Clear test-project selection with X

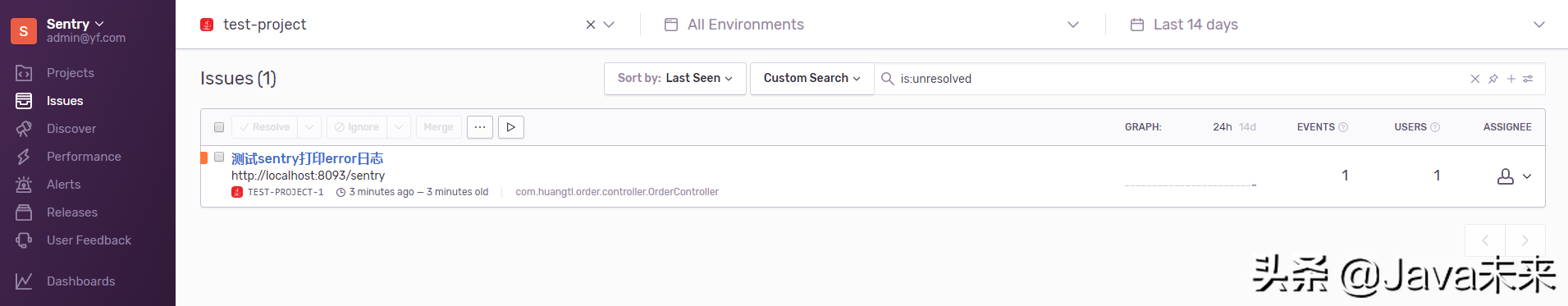591,25
